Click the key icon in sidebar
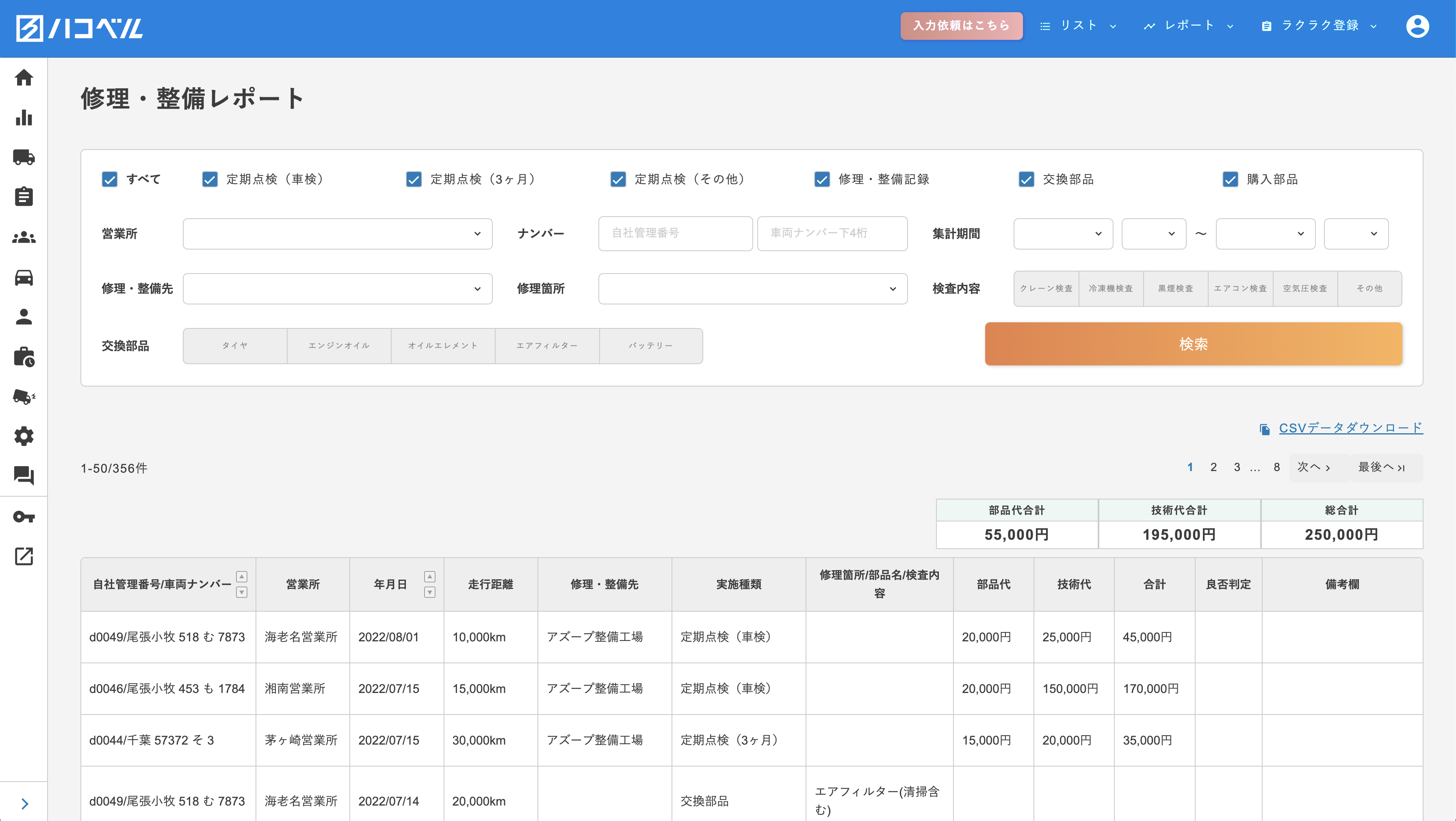This screenshot has width=1456, height=821. click(x=24, y=516)
